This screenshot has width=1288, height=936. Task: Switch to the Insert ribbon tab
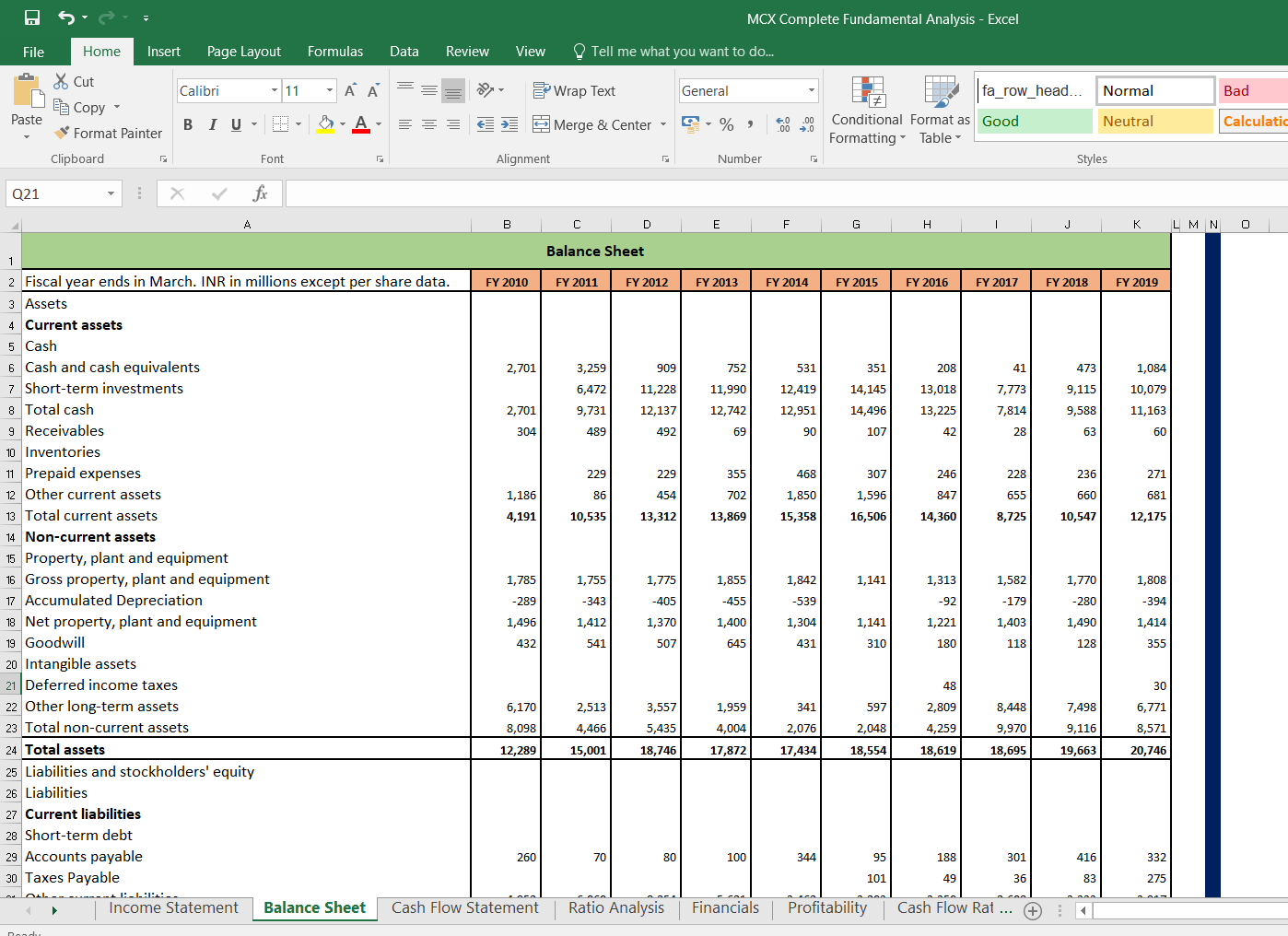pyautogui.click(x=164, y=52)
